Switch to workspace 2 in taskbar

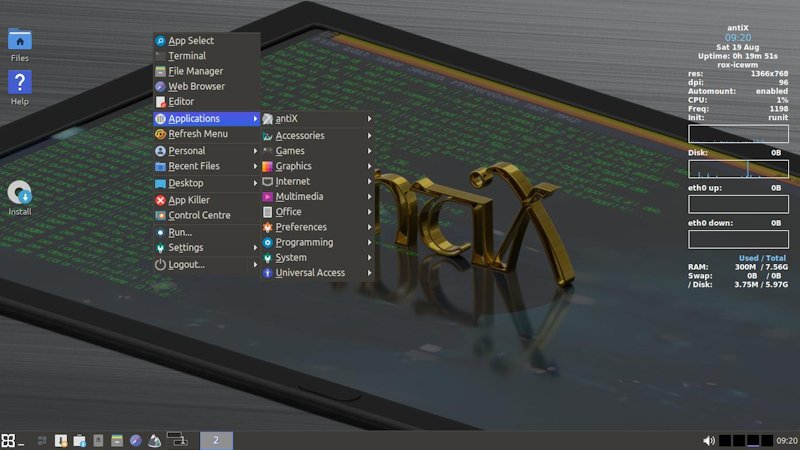point(216,440)
